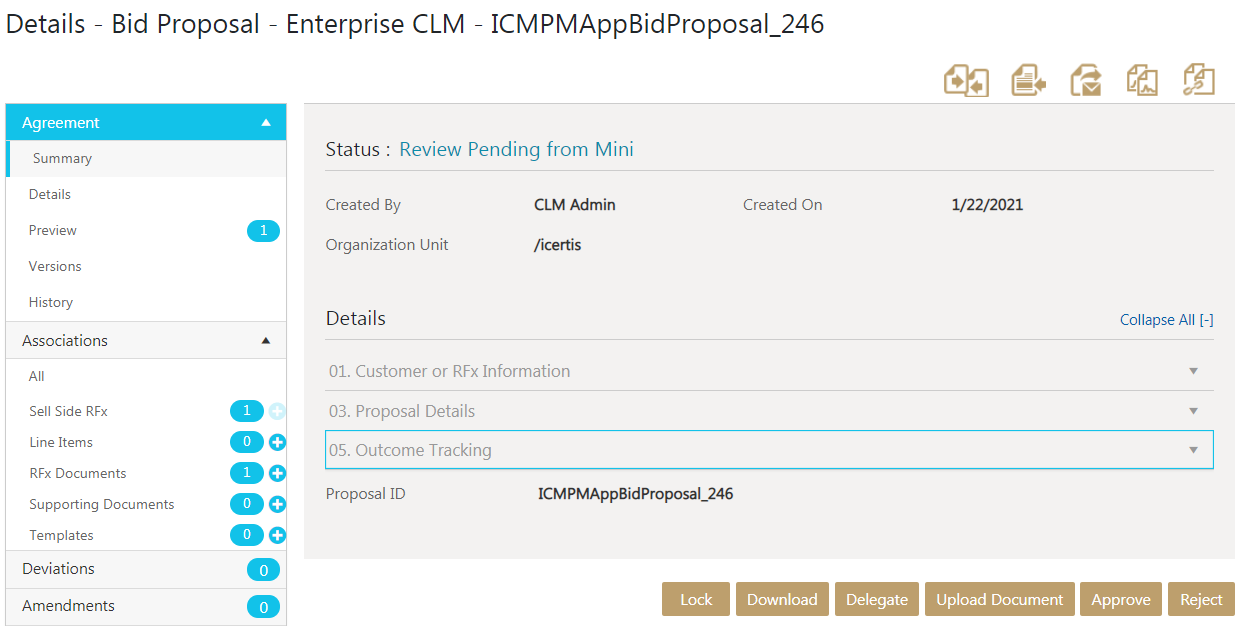Collapse the Agreement section header
The width and height of the screenshot is (1245, 626).
click(x=266, y=123)
